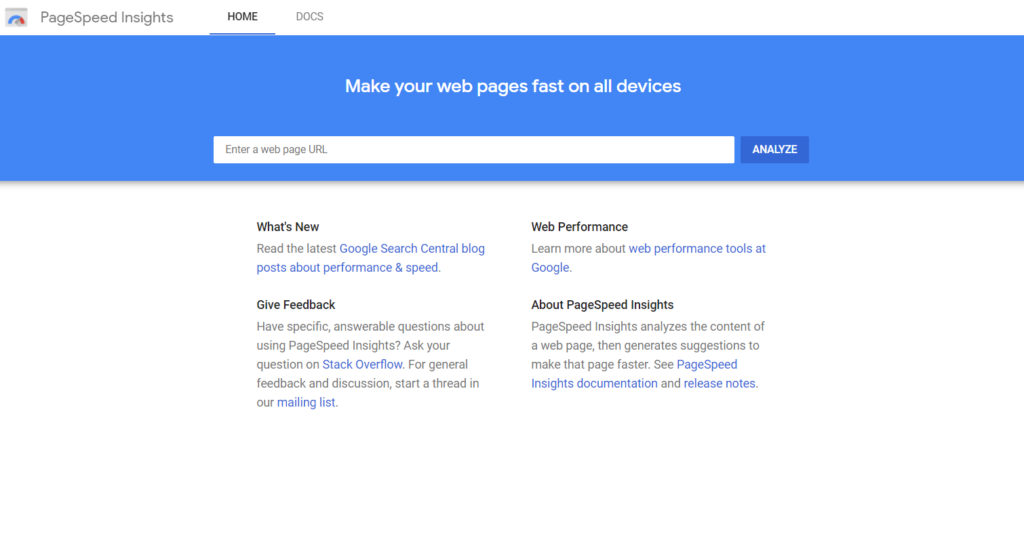Switch to the HOME tab

click(242, 17)
